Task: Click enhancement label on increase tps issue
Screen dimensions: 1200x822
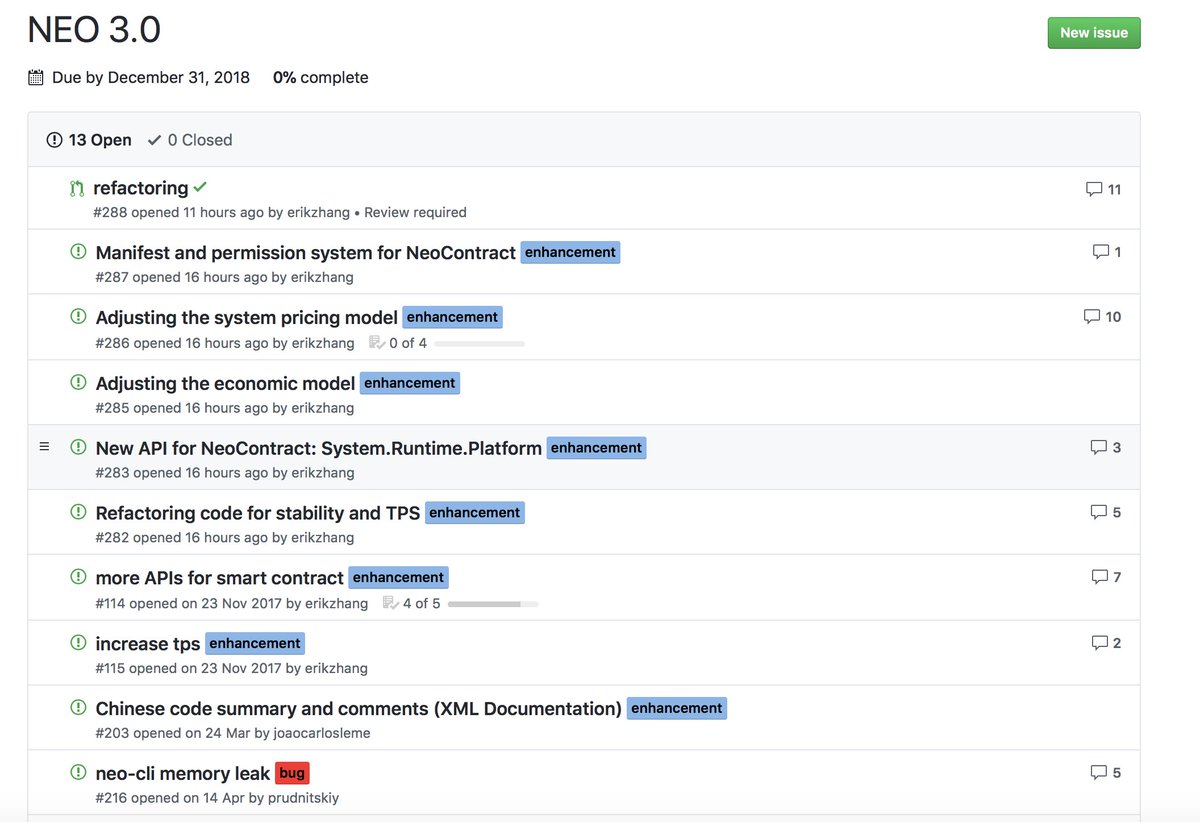Action: coord(255,644)
